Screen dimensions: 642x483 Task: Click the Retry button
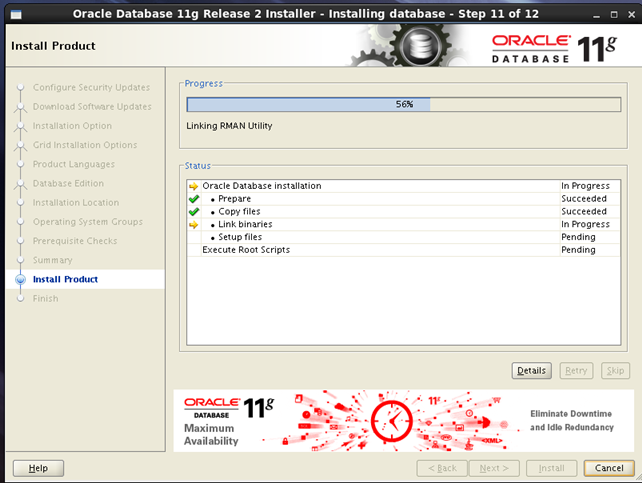576,370
